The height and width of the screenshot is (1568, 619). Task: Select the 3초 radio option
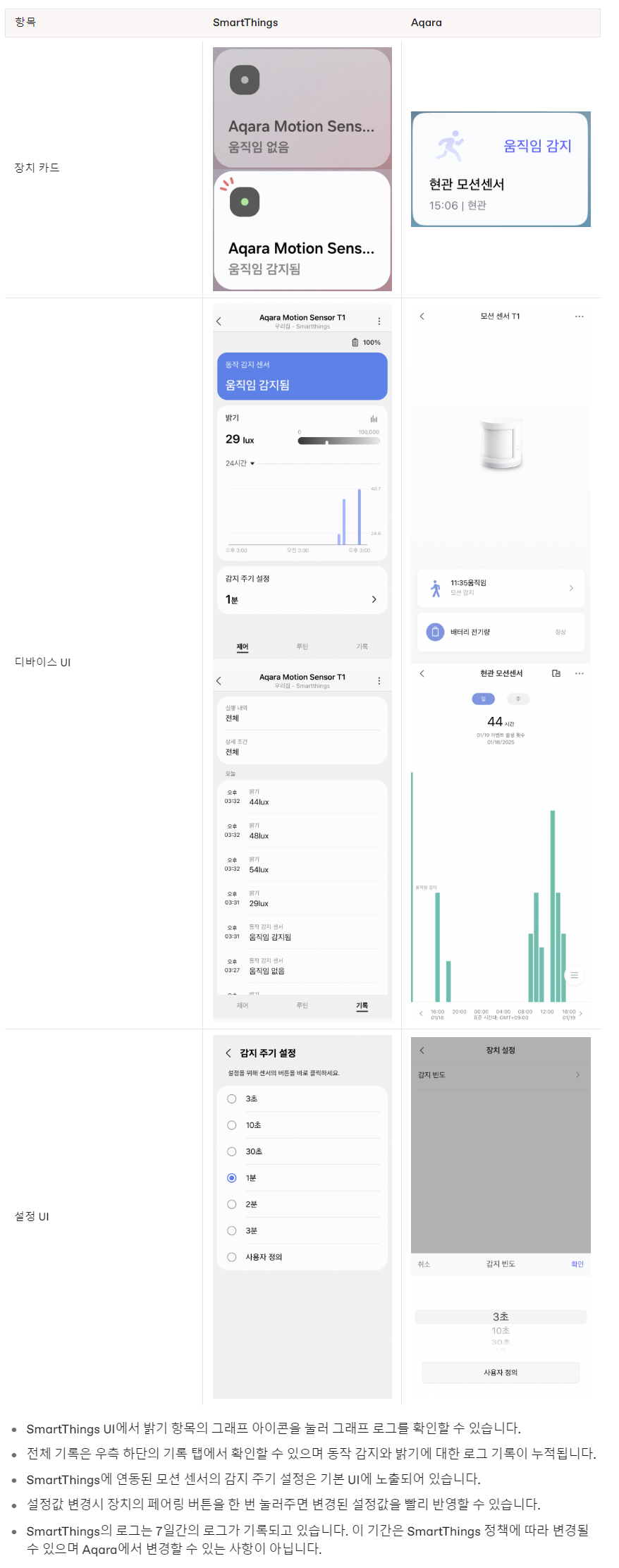click(x=231, y=1098)
